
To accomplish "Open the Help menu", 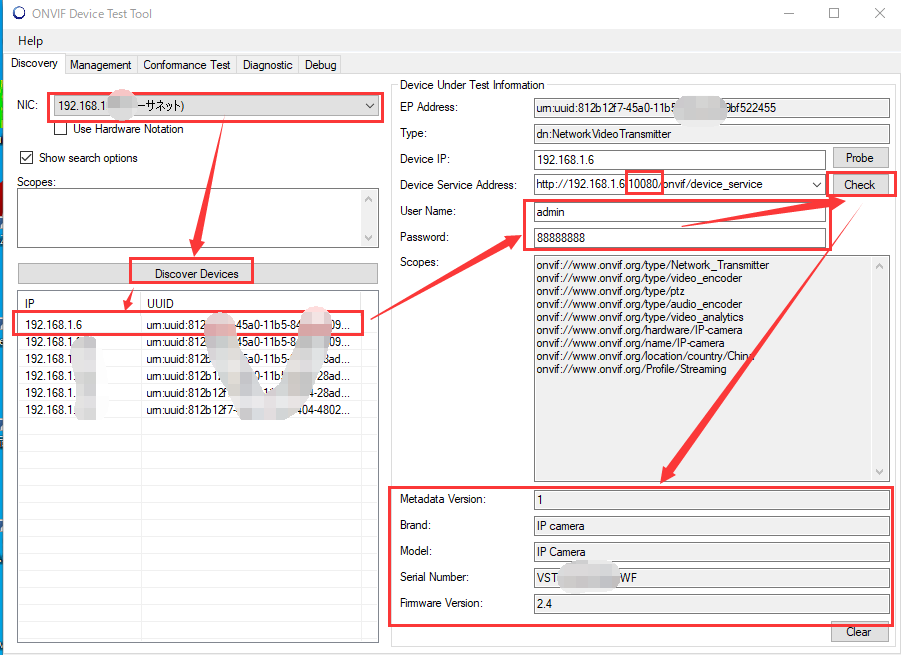I will (30, 41).
